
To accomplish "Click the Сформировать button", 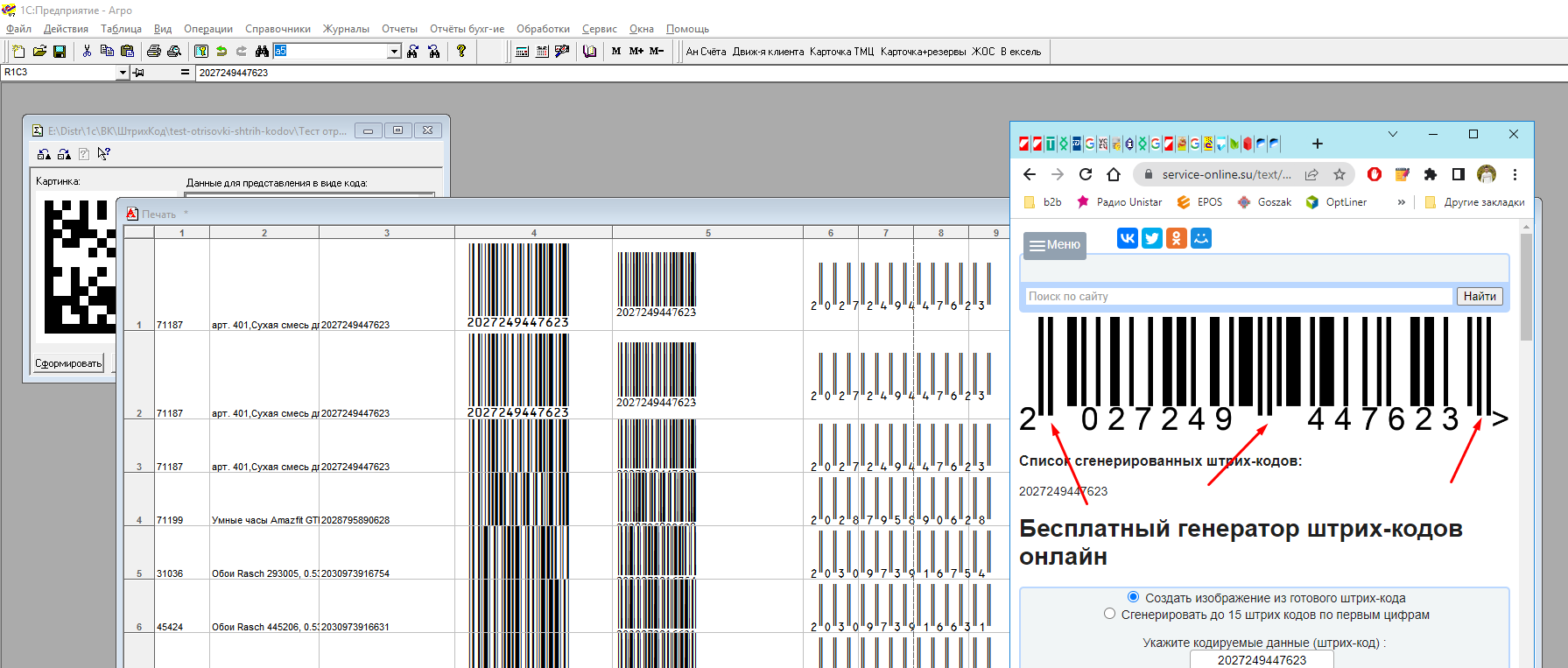I will [x=68, y=363].
